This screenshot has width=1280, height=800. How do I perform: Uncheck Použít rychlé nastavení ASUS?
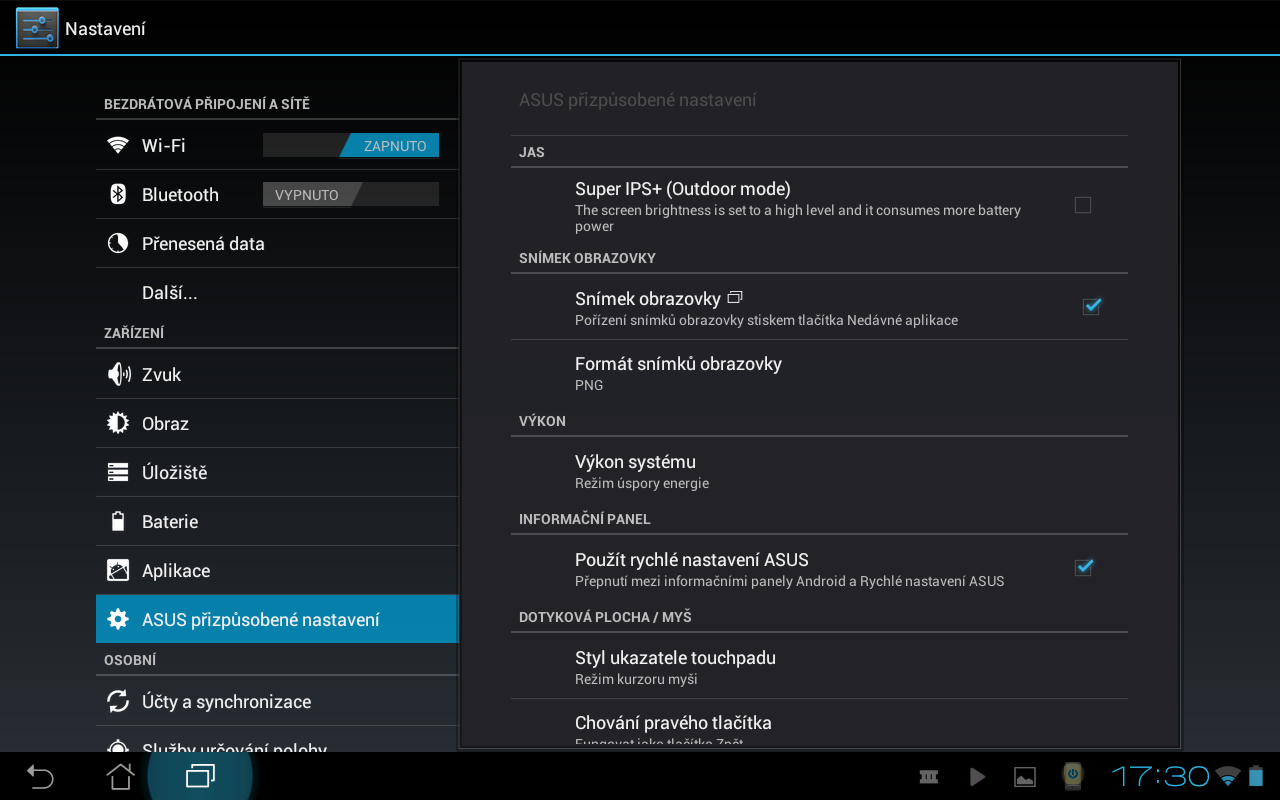(x=1083, y=567)
